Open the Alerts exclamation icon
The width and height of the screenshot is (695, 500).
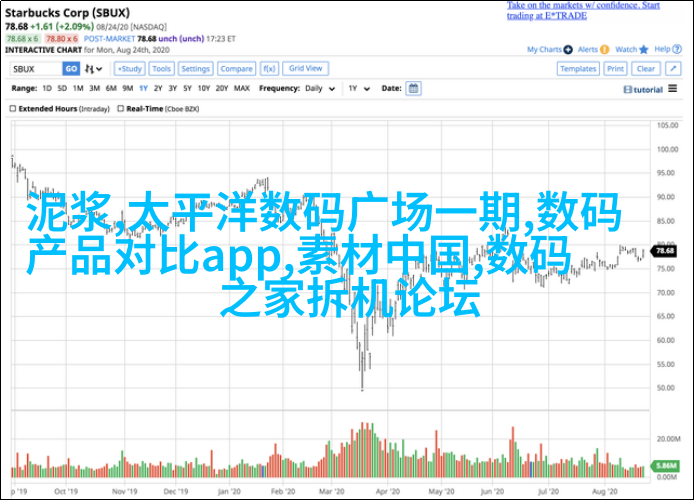pos(605,50)
